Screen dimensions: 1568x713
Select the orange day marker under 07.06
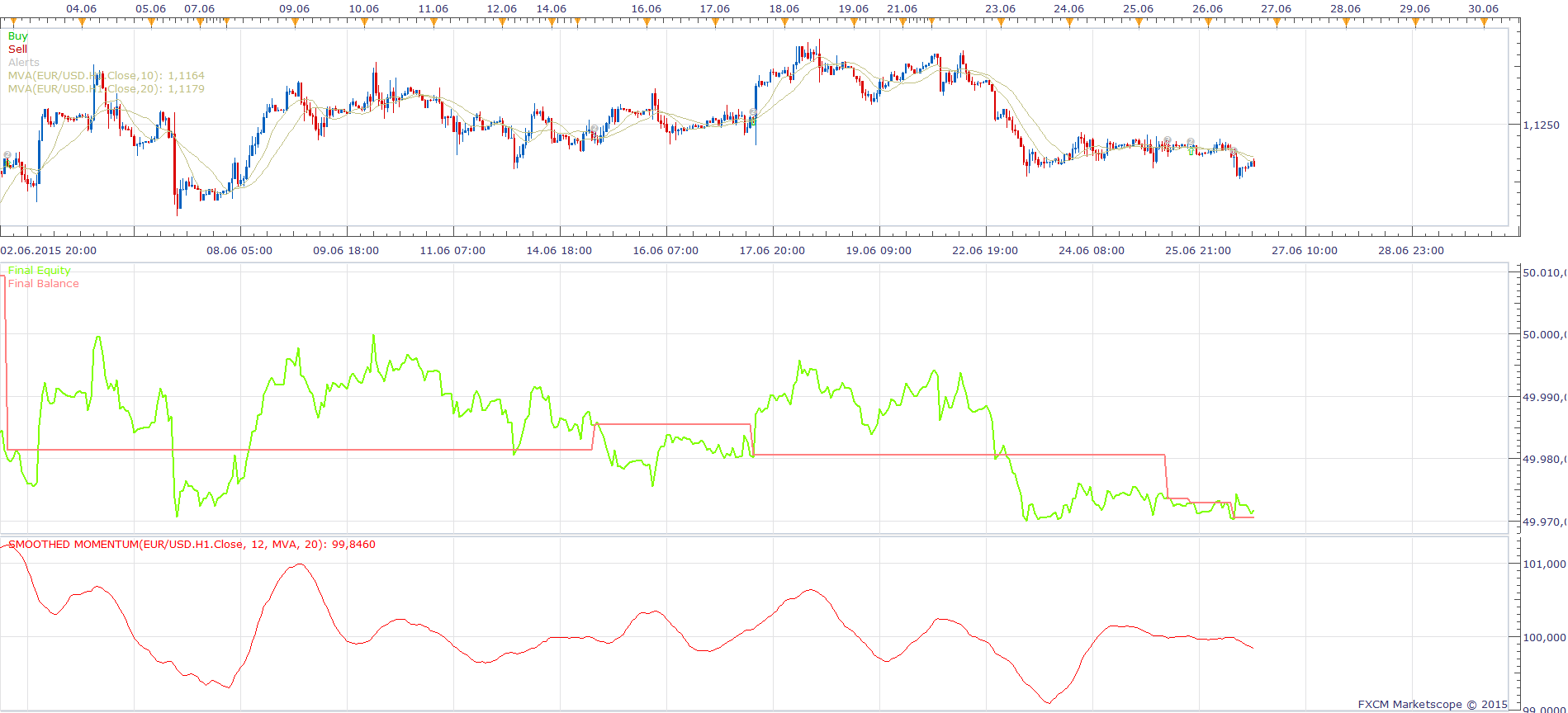point(200,22)
